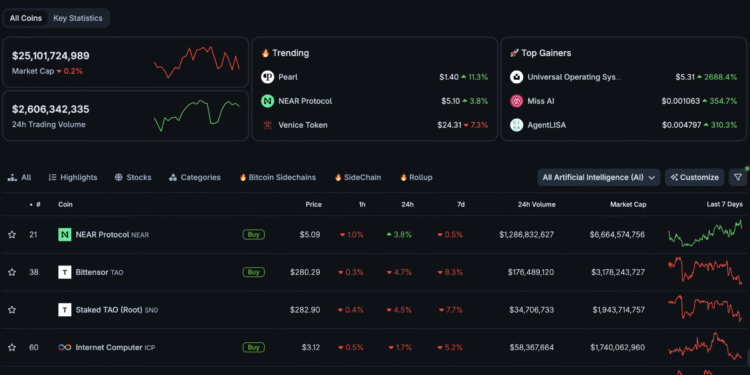Sort by 24h change column
Screen dimensions: 750x375
point(408,204)
